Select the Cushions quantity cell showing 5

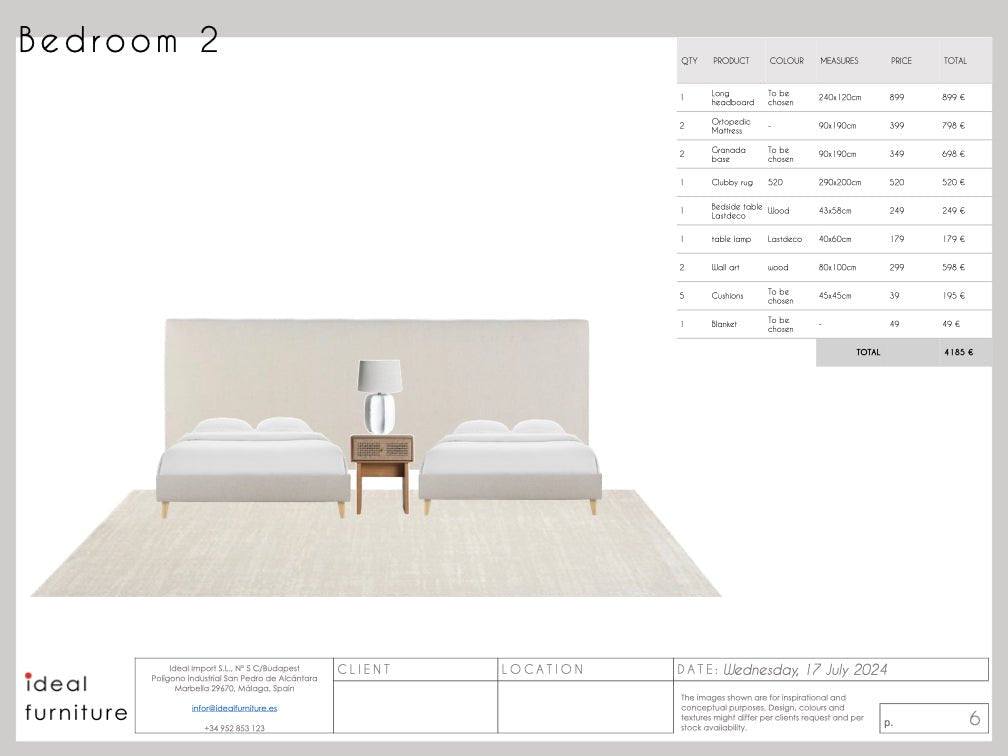pos(682,295)
